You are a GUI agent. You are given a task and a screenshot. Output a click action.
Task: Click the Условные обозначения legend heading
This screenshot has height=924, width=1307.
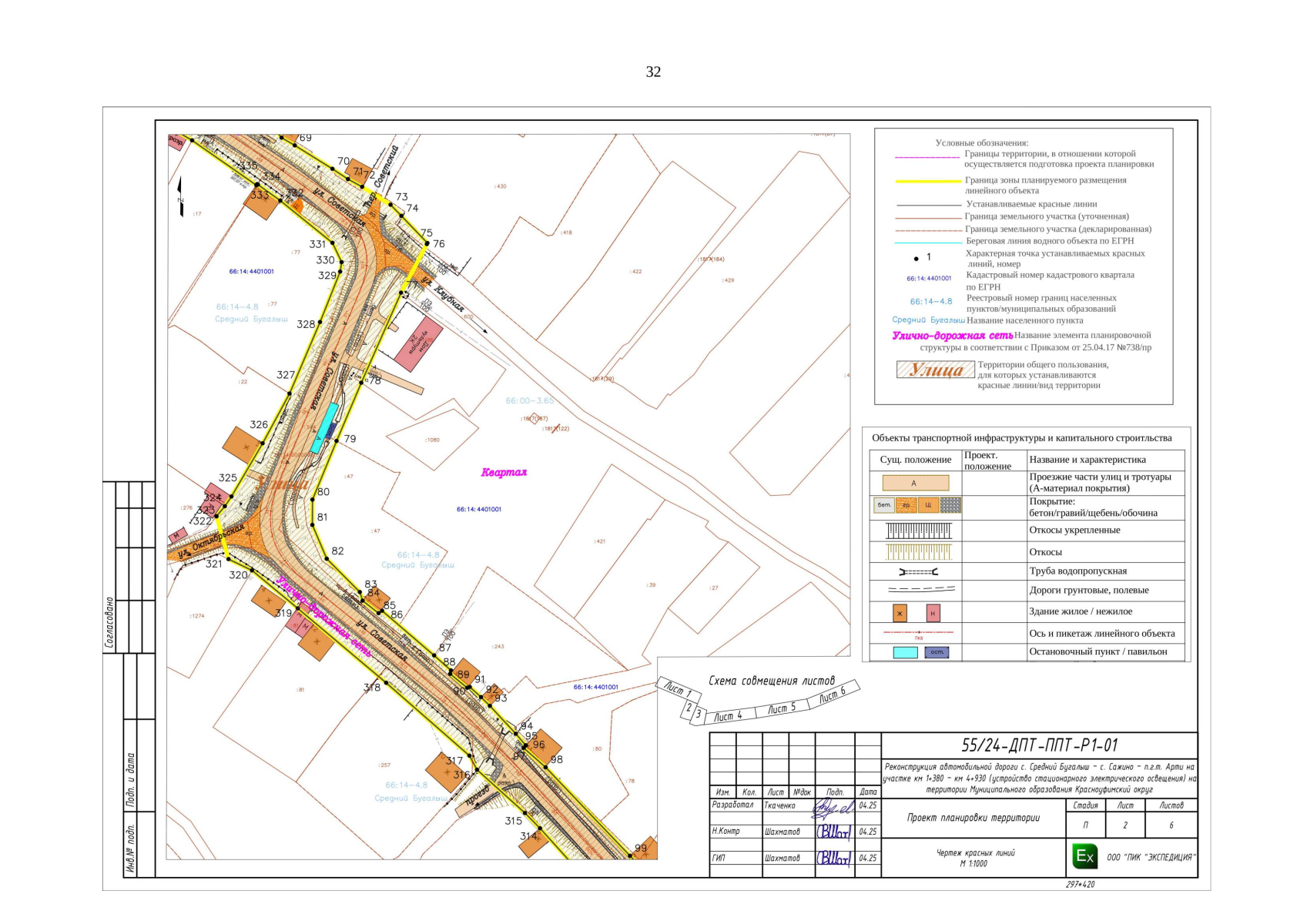tap(981, 143)
